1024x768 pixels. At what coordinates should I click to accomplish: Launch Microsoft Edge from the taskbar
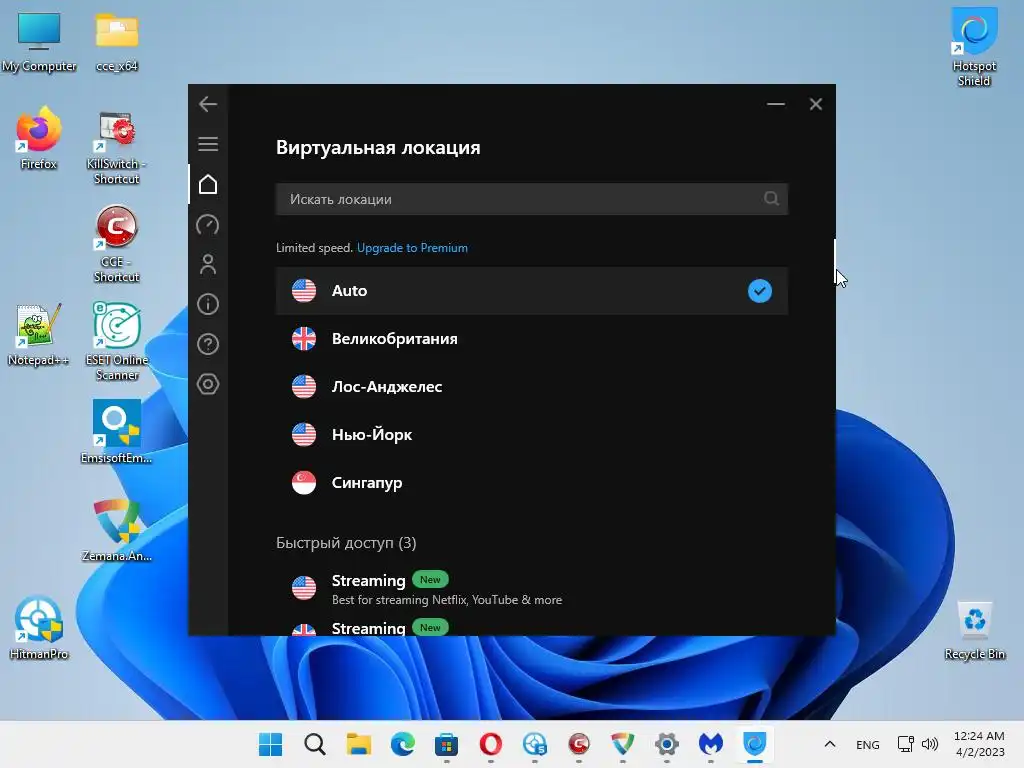click(402, 744)
